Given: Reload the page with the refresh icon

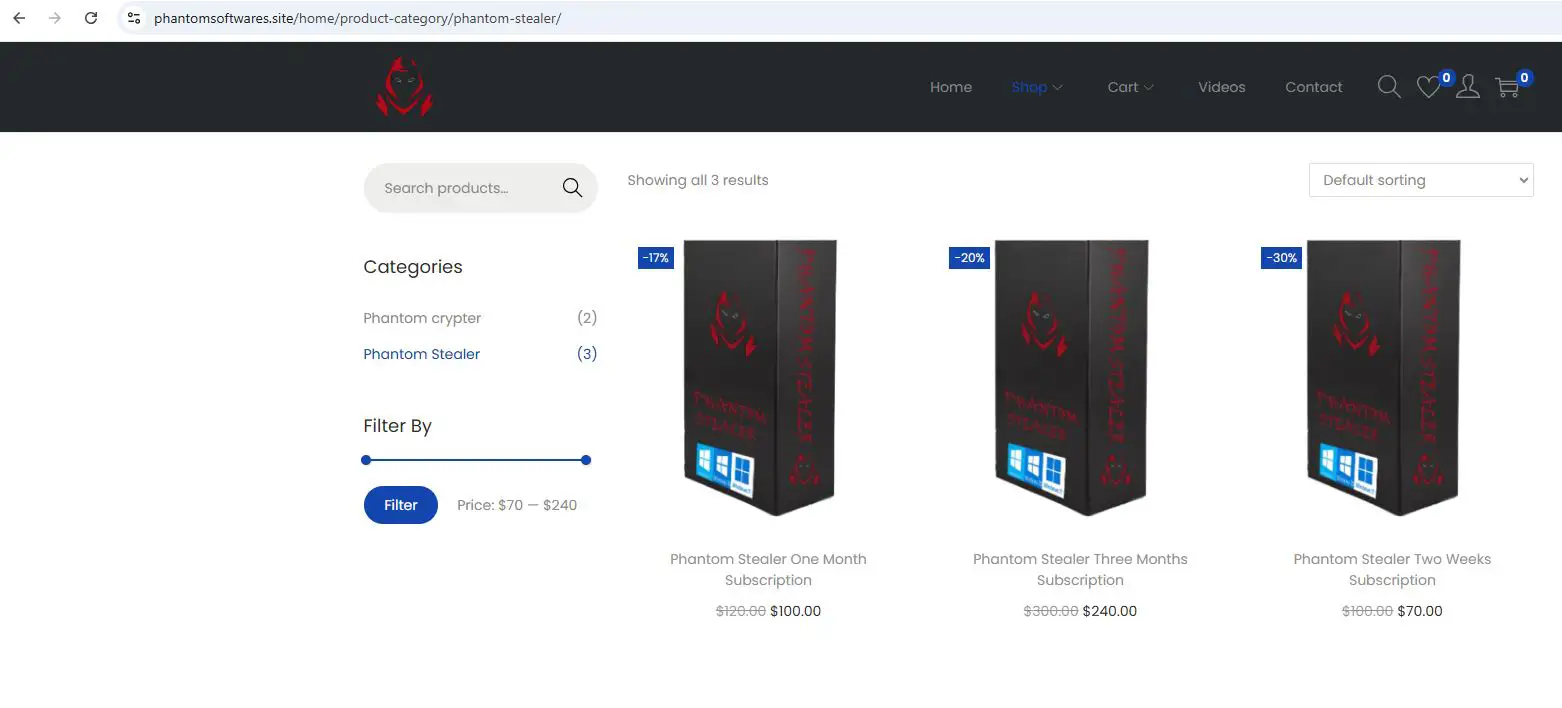Looking at the screenshot, I should coord(91,18).
